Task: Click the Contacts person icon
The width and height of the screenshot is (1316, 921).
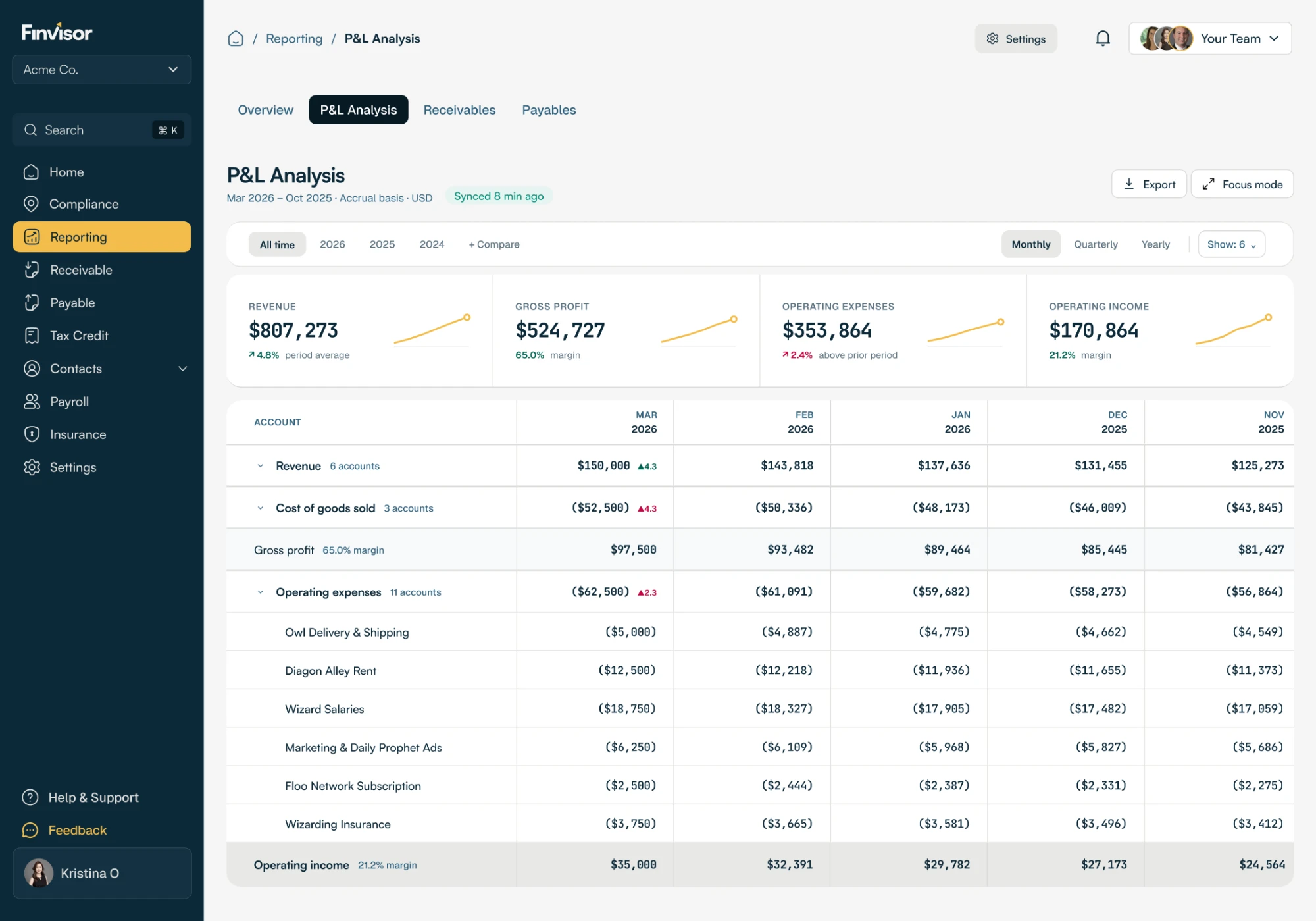Action: point(32,369)
